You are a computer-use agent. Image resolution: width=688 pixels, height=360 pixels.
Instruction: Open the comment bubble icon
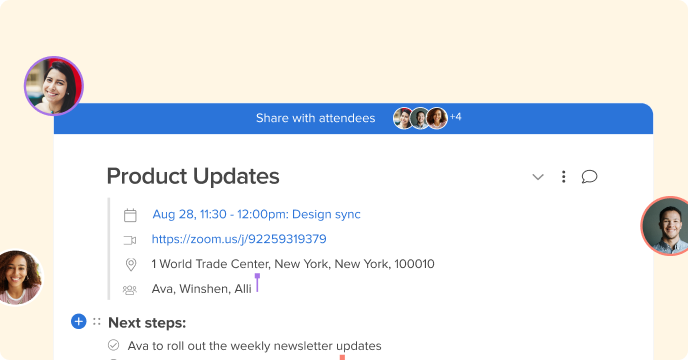(x=589, y=176)
